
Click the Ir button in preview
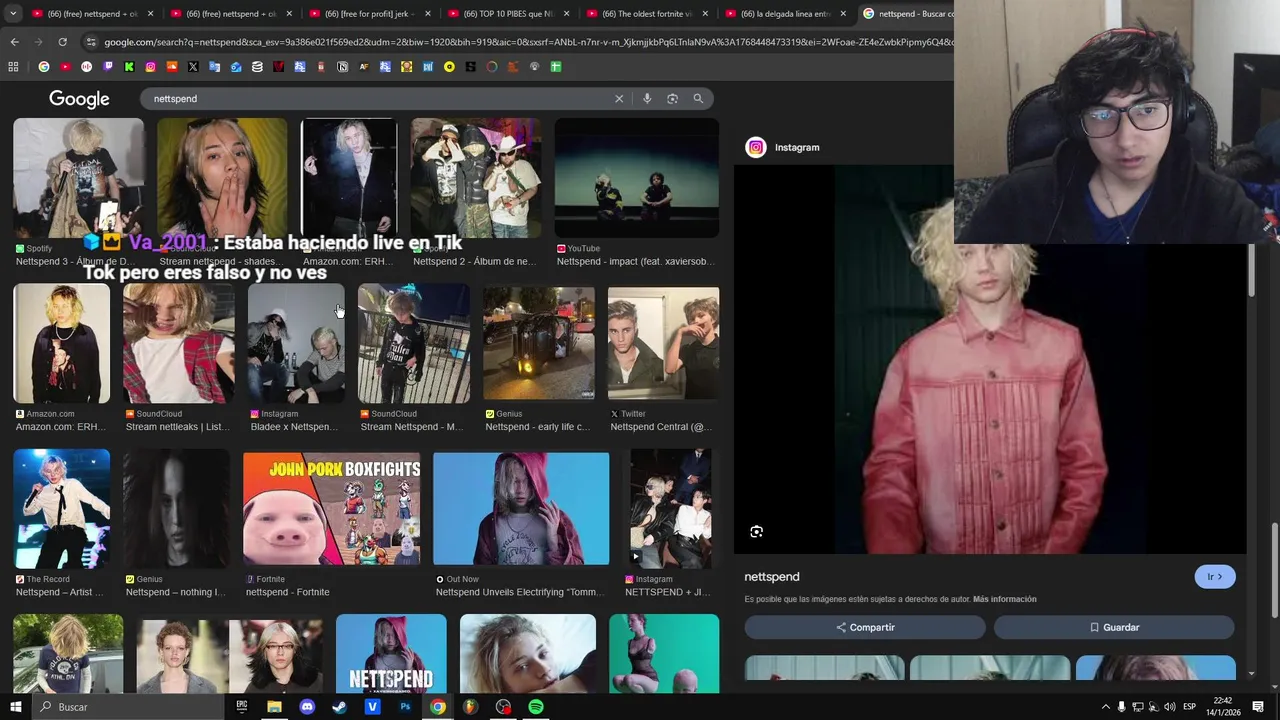[x=1215, y=577]
